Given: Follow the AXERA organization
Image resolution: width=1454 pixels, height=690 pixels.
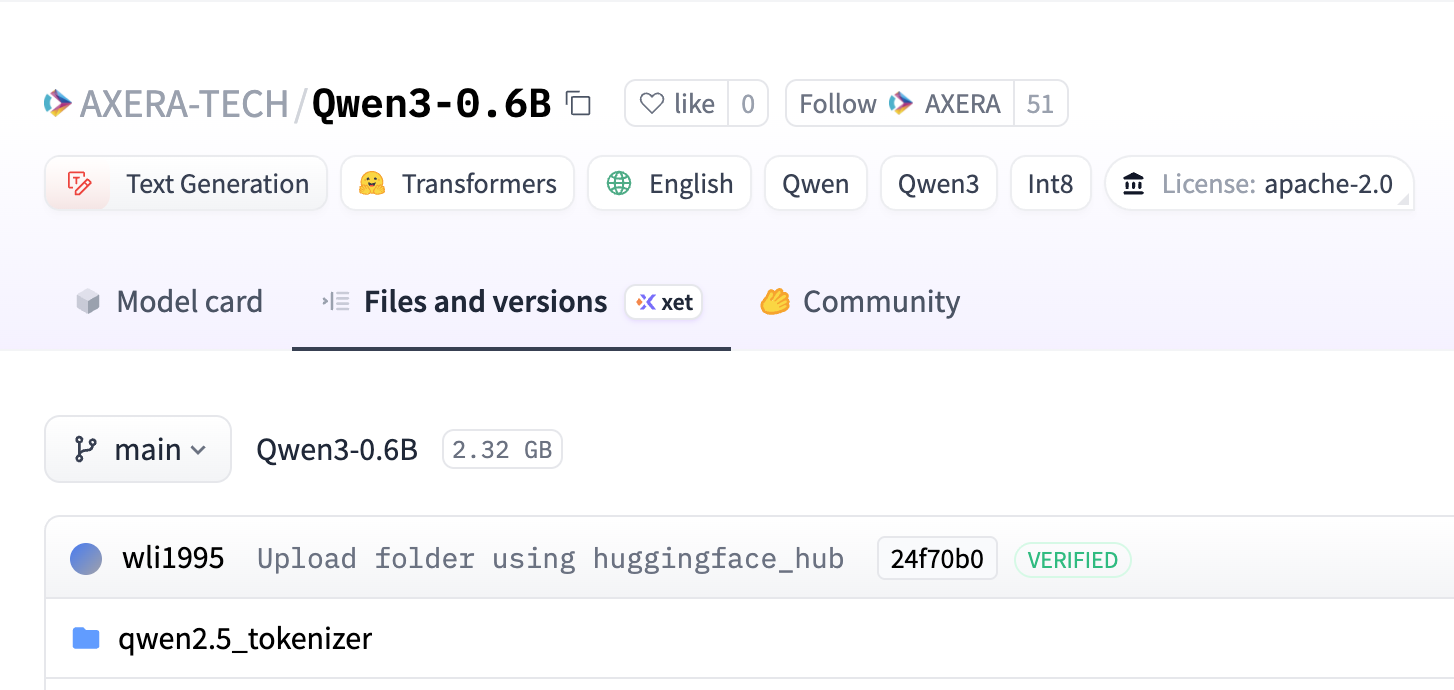Looking at the screenshot, I should click(x=900, y=103).
